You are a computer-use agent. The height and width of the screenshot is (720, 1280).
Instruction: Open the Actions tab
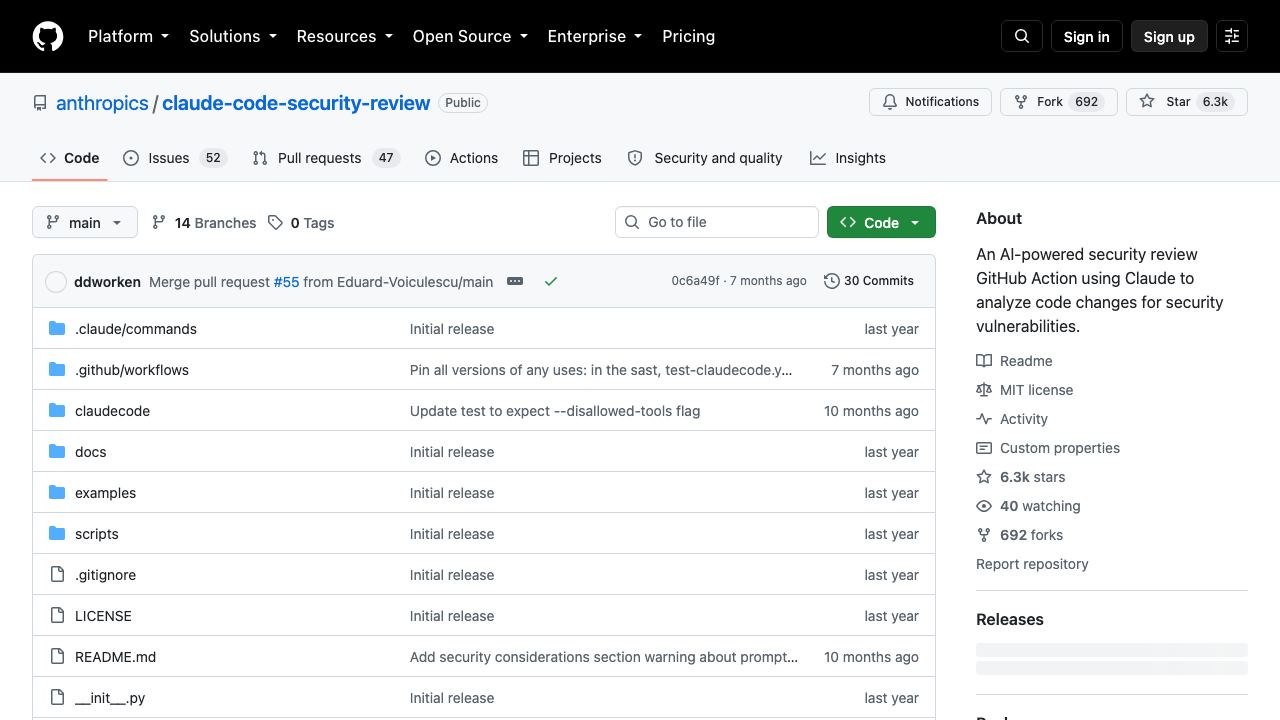tap(461, 158)
